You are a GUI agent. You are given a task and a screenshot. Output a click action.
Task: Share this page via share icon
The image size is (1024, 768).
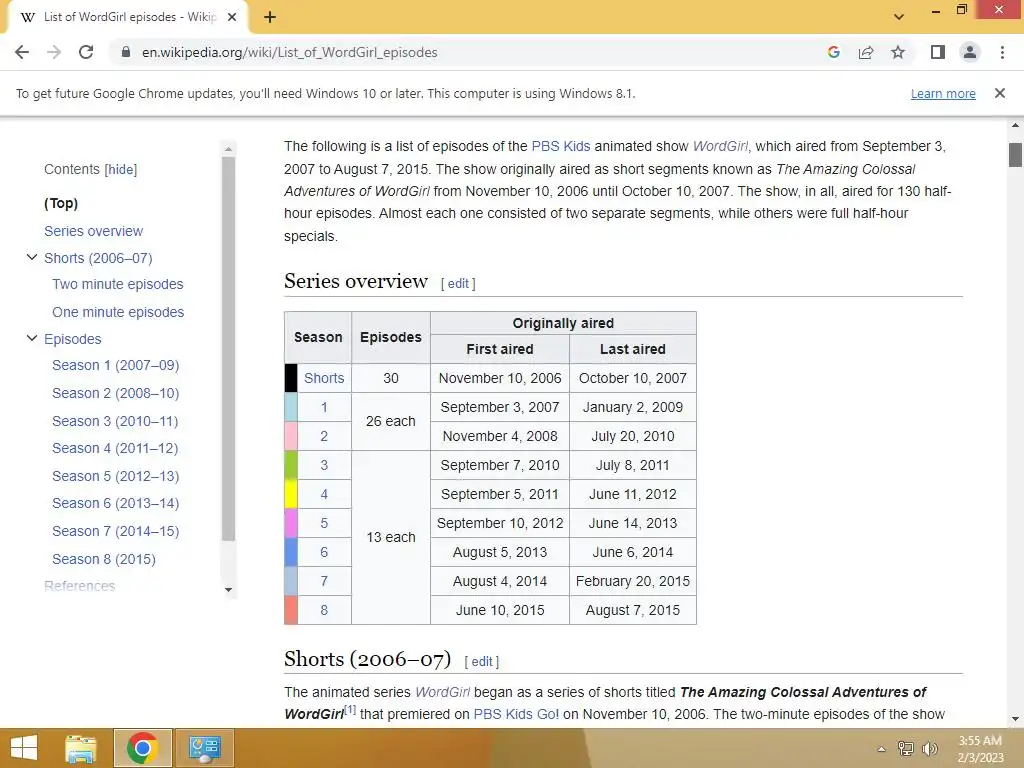pyautogui.click(x=866, y=52)
